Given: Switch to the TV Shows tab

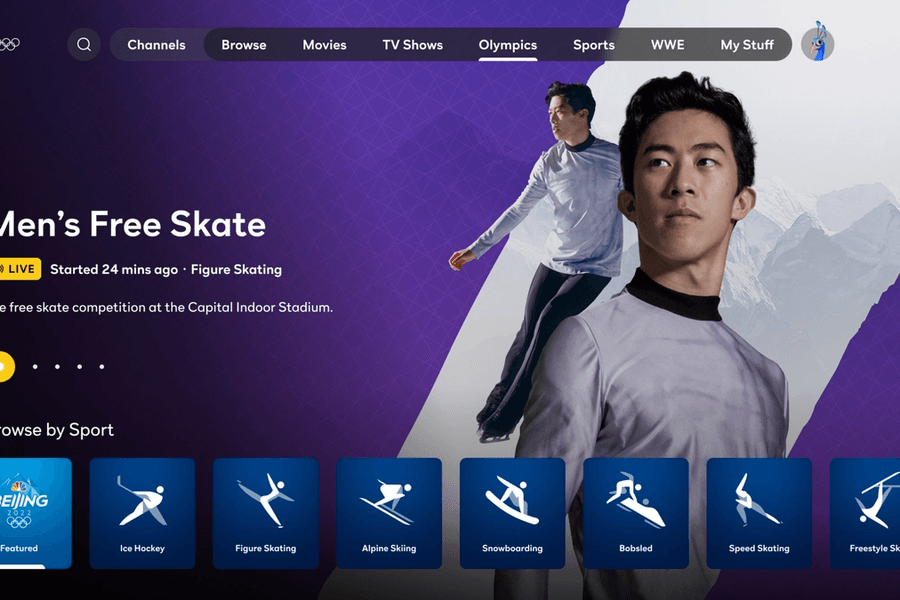Looking at the screenshot, I should 412,45.
